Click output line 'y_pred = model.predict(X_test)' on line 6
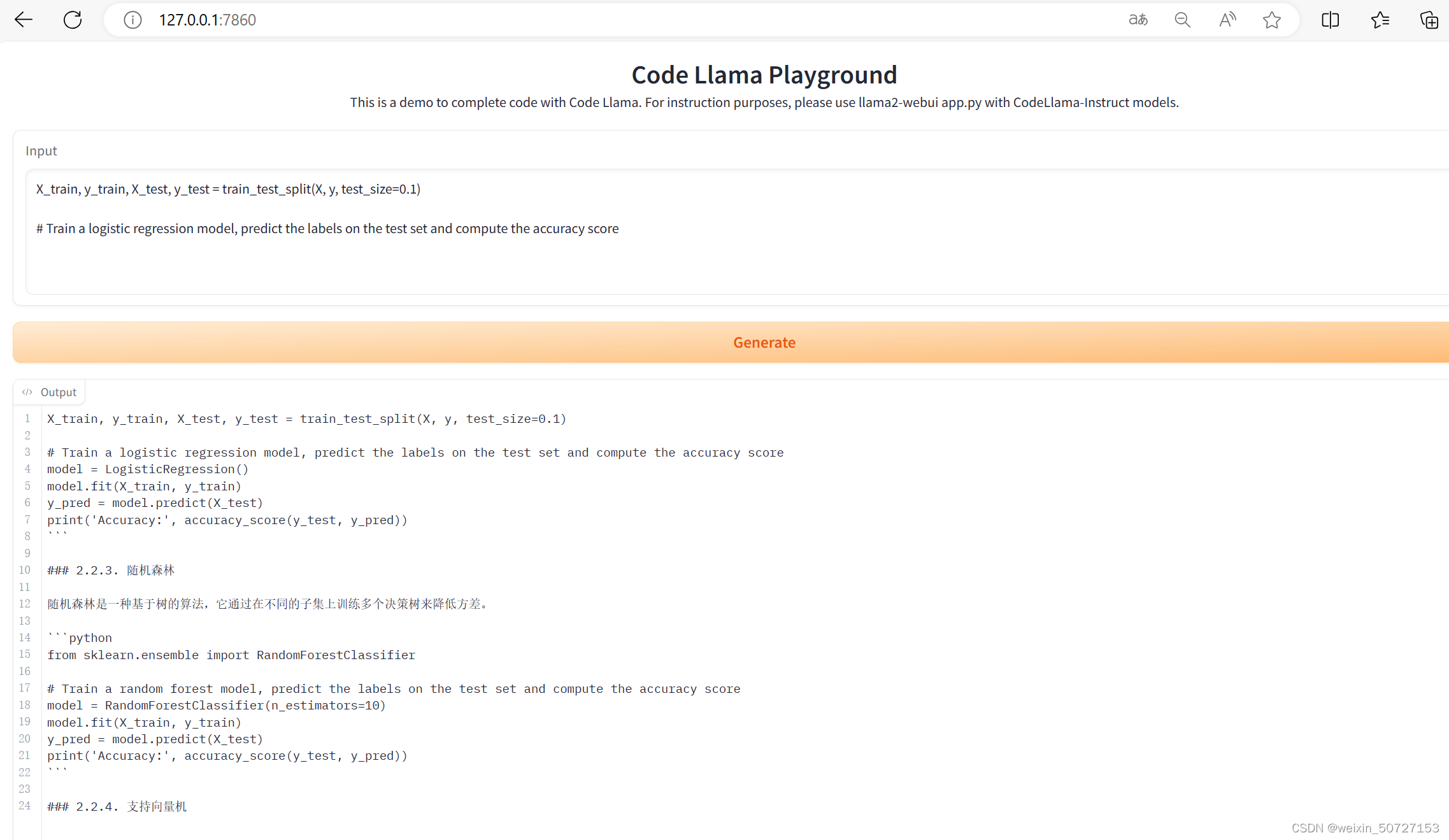The height and width of the screenshot is (840, 1449). click(155, 503)
